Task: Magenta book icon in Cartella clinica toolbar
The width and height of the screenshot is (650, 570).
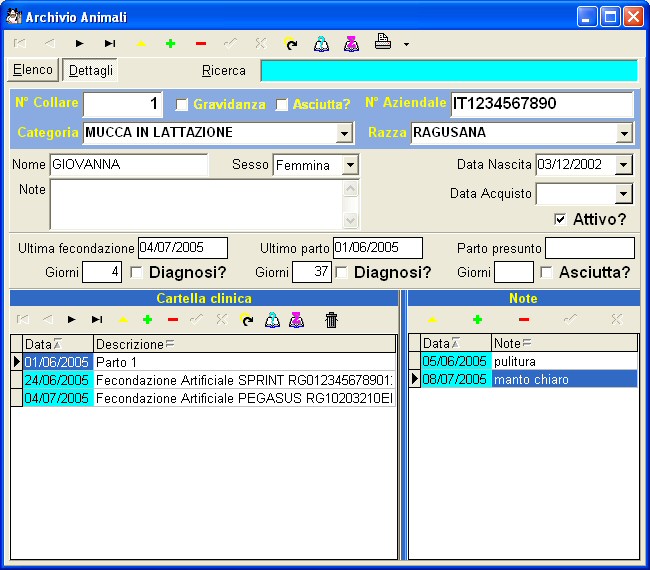Action: click(x=296, y=320)
